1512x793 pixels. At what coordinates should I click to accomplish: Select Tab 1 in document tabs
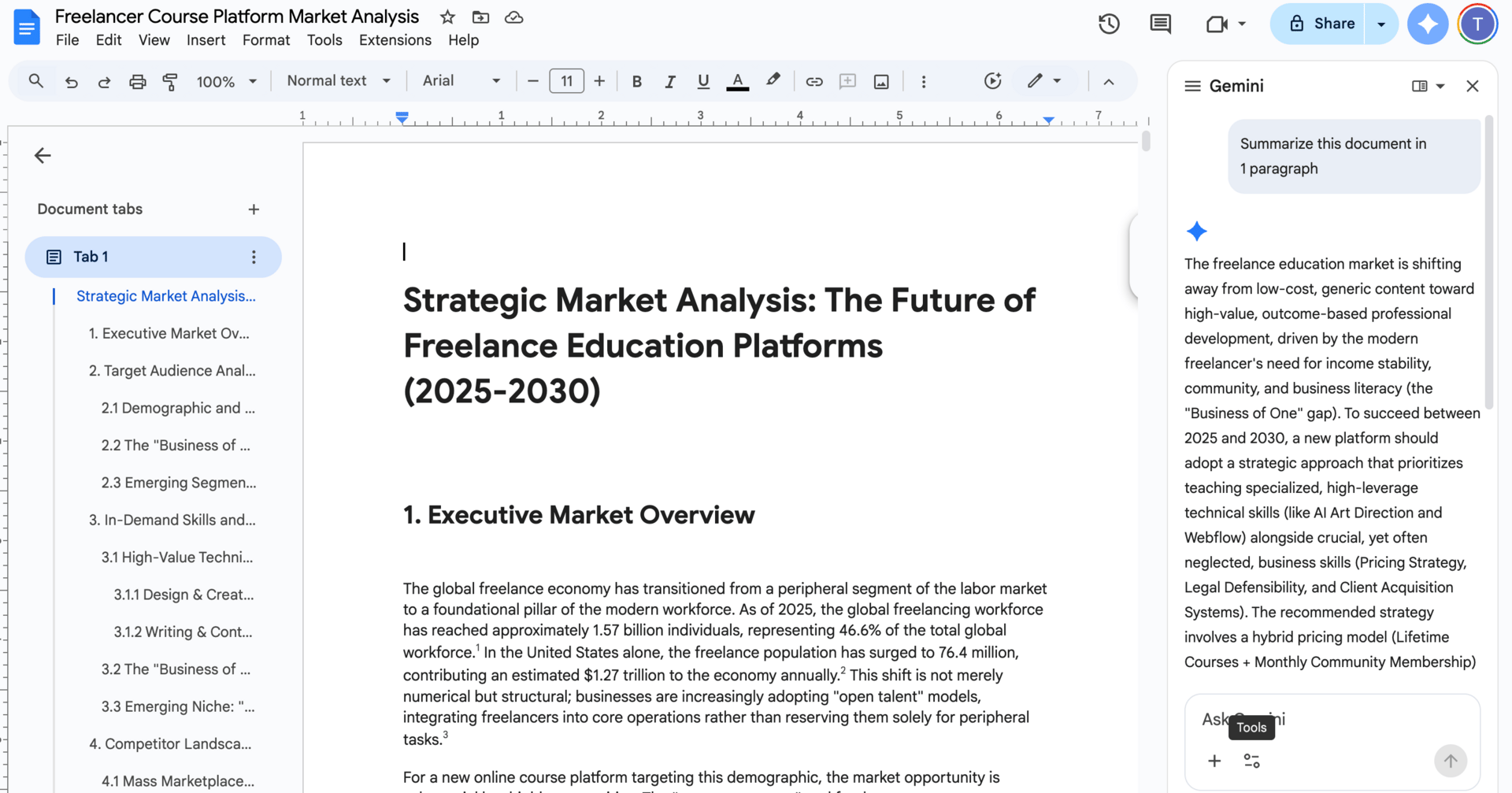coord(153,257)
